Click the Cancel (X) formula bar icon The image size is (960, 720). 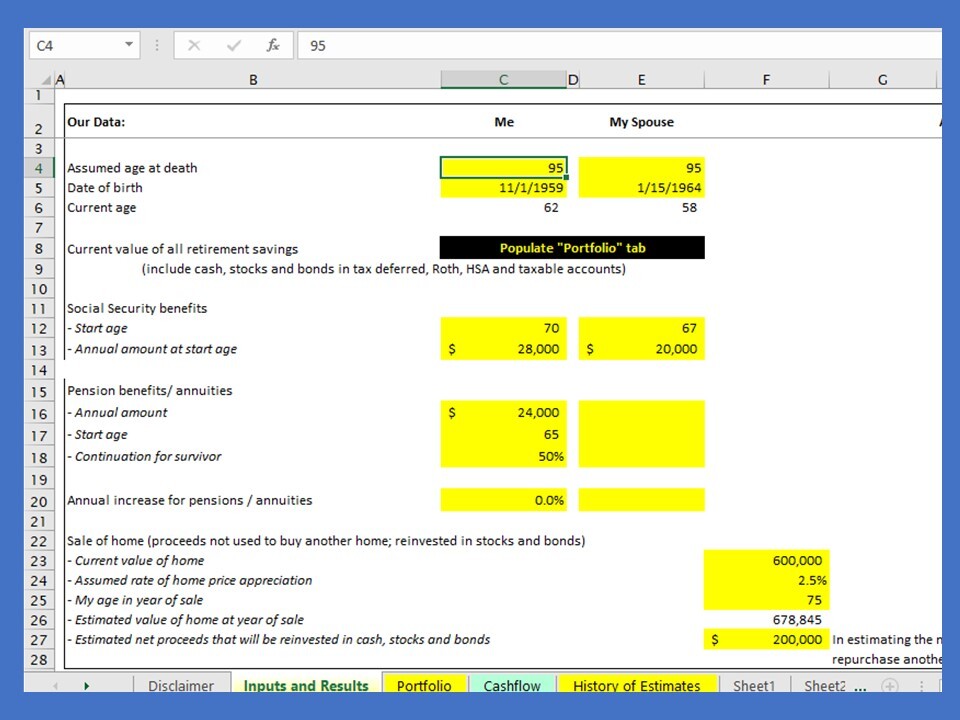click(x=194, y=45)
